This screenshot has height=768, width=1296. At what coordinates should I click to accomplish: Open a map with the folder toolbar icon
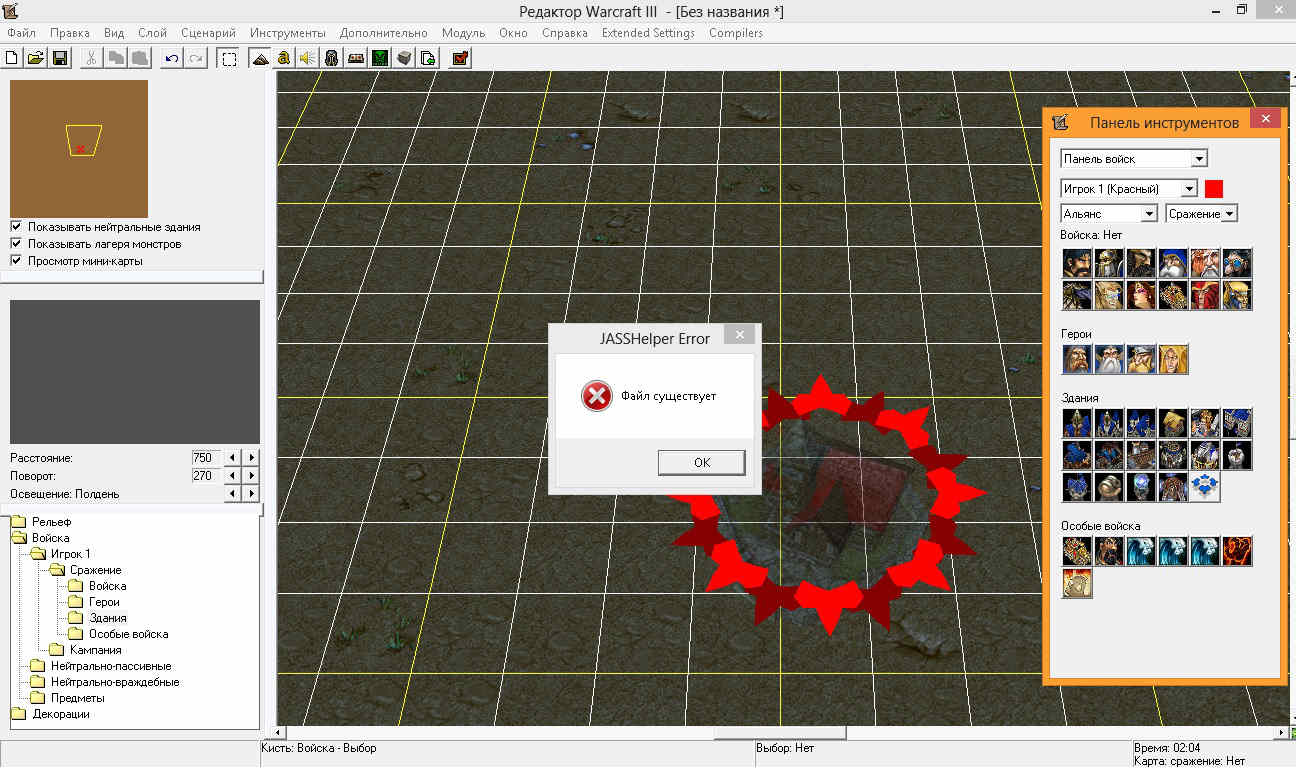[35, 58]
